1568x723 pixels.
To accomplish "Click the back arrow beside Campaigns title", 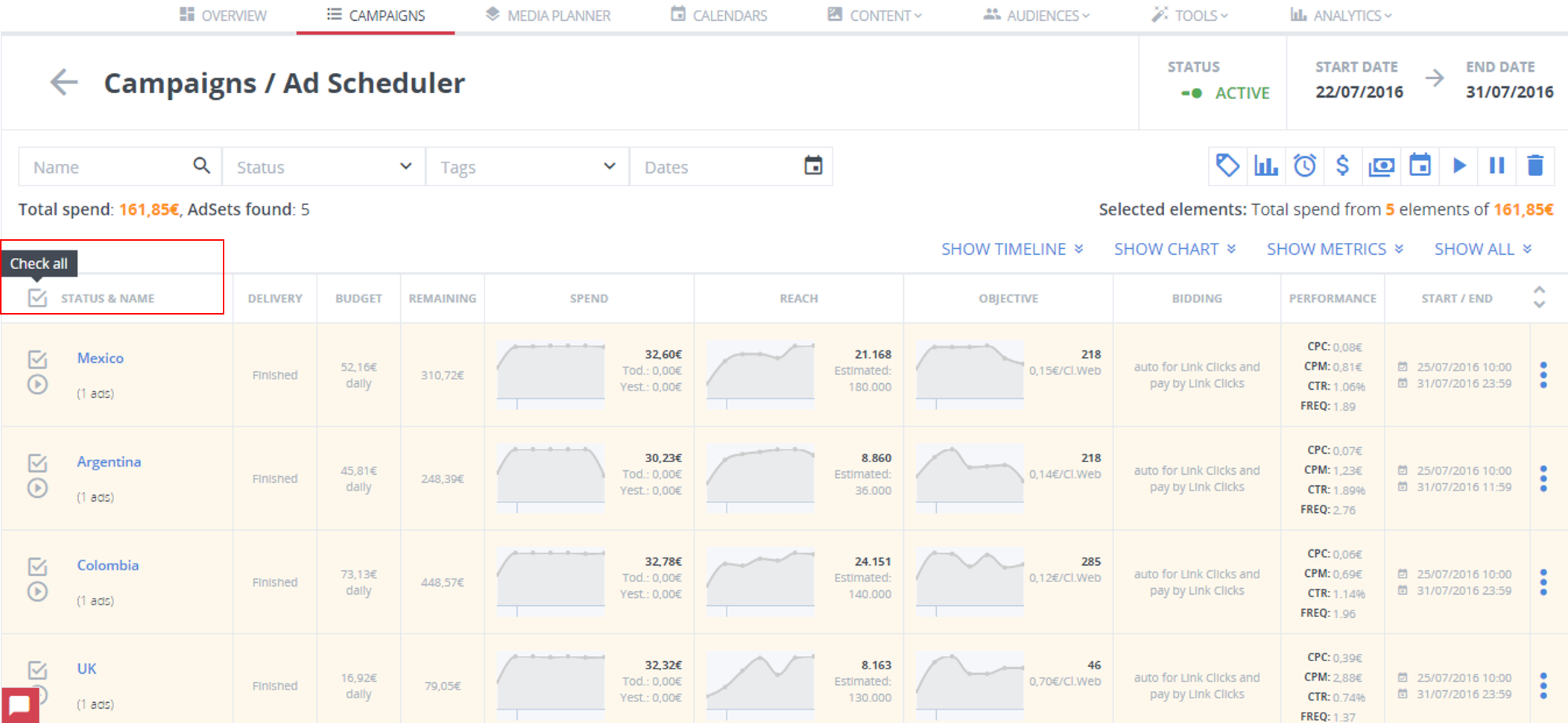I will pos(64,82).
